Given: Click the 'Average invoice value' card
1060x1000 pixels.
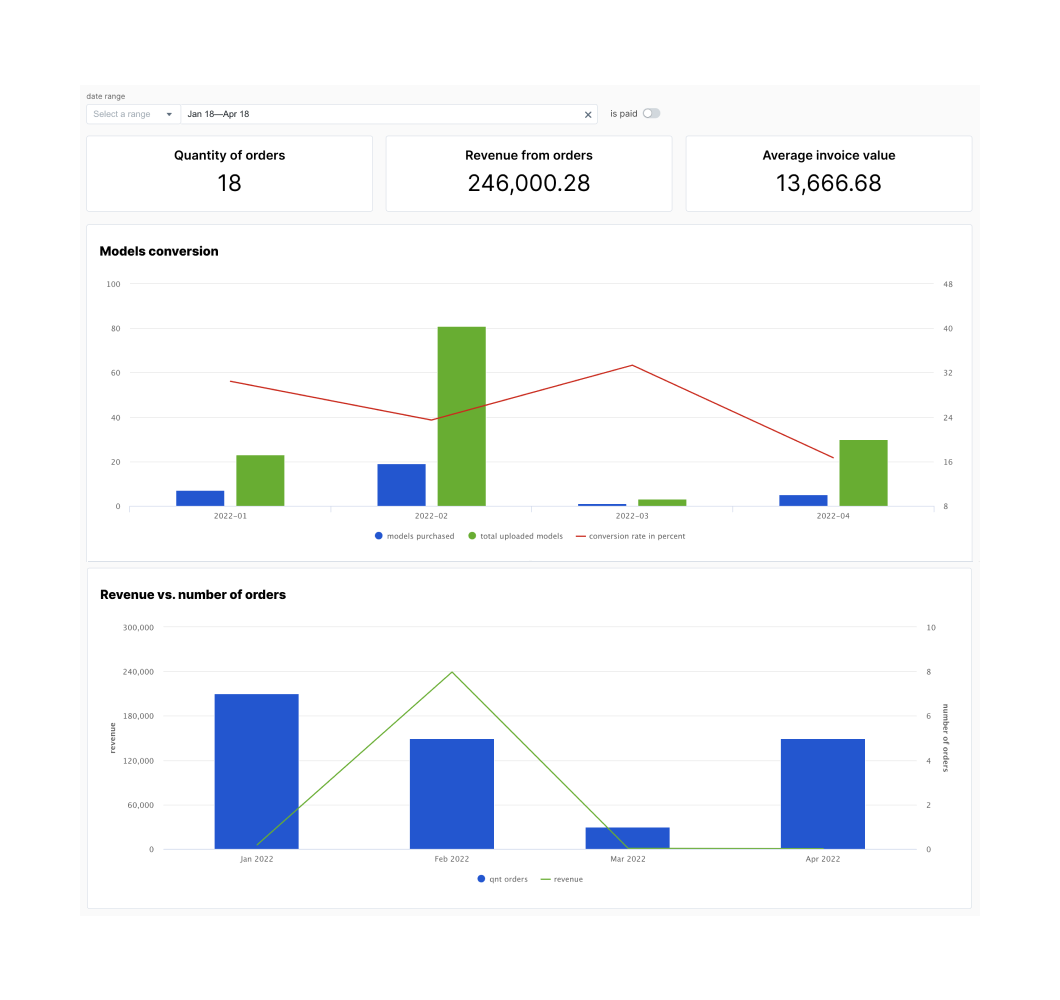Looking at the screenshot, I should click(x=828, y=173).
